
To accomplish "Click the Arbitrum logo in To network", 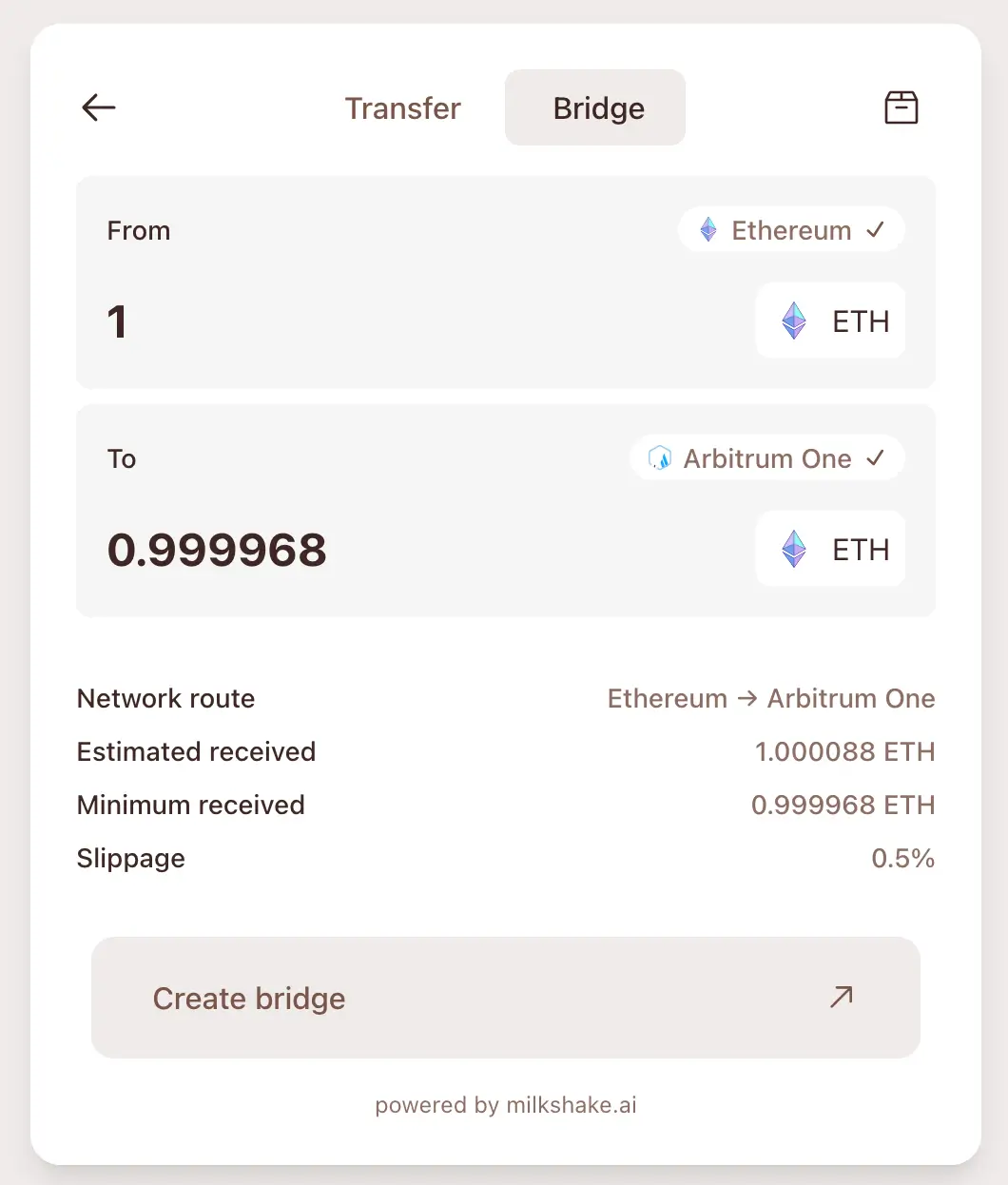I will (659, 458).
